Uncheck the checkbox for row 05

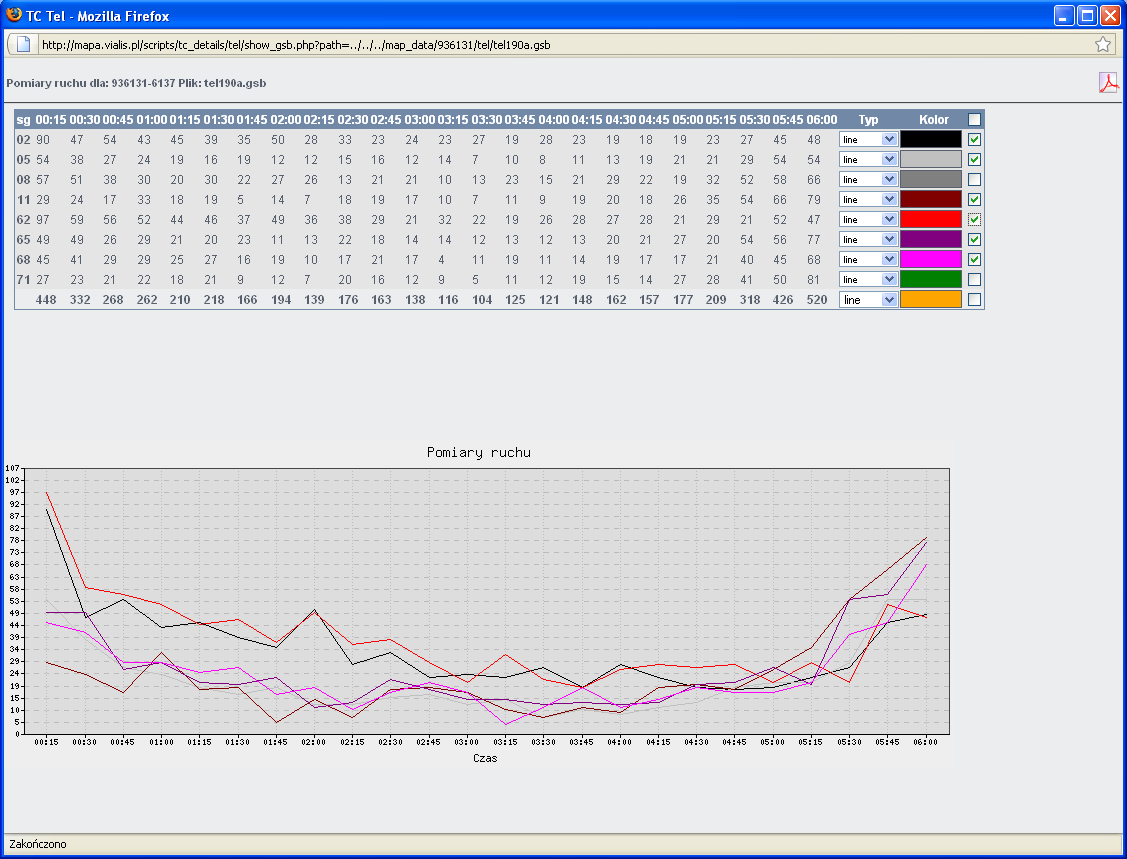[974, 160]
